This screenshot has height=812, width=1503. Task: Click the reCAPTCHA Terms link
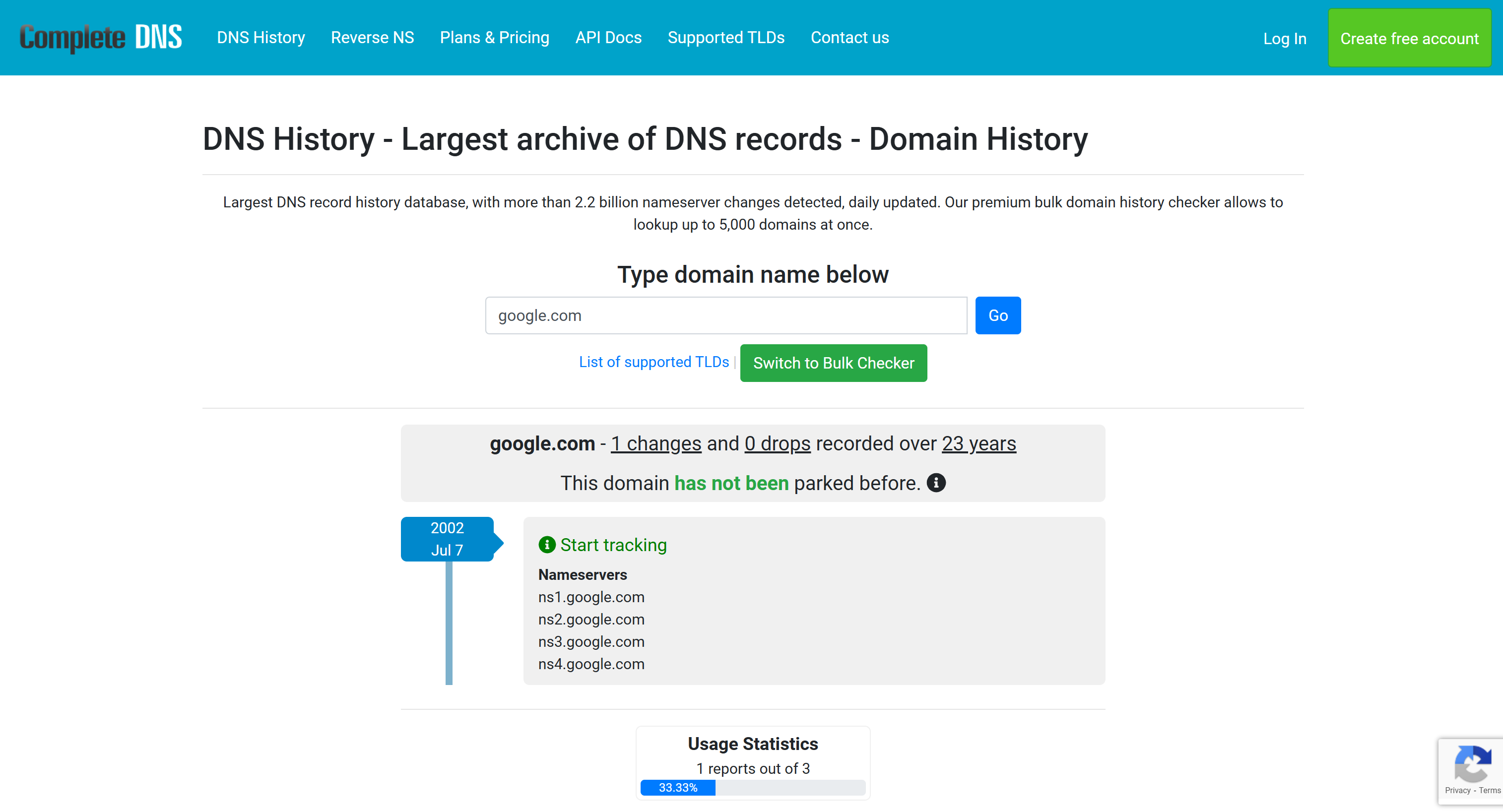click(x=1489, y=790)
